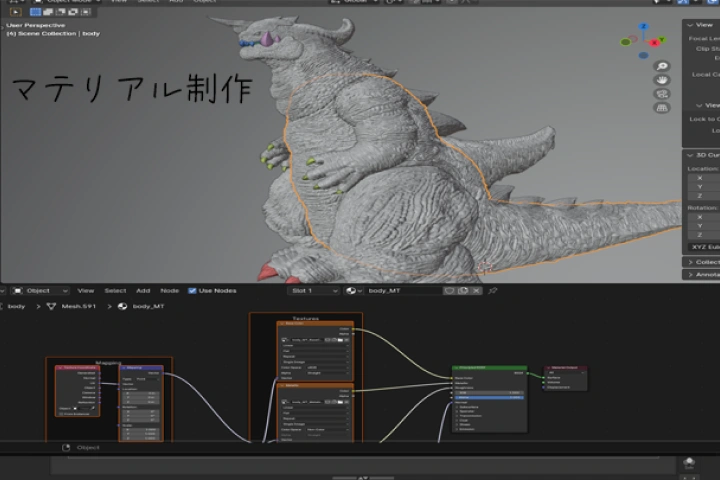Uncheck the Use Nodes checkbox
720x480 pixels.
192,291
